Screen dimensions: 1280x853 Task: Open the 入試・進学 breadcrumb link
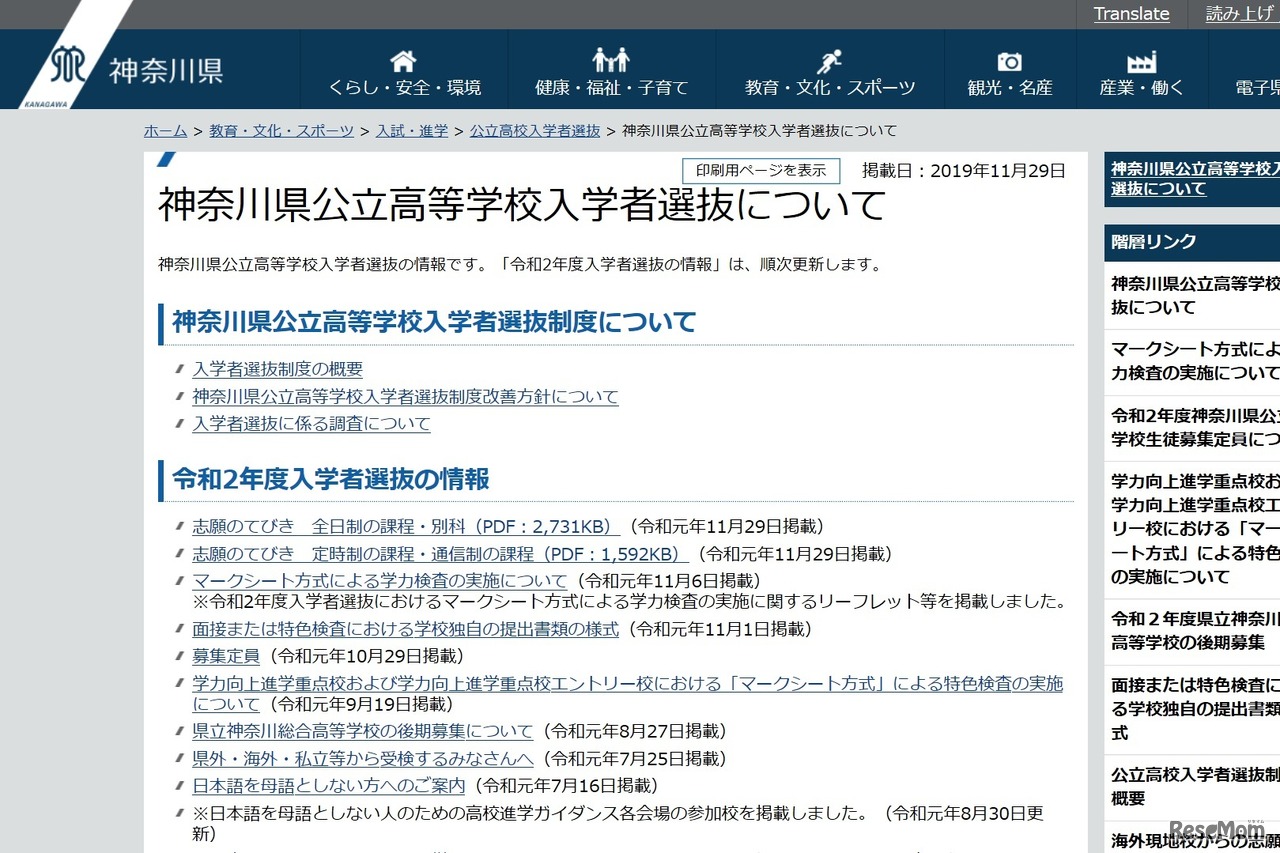[411, 130]
